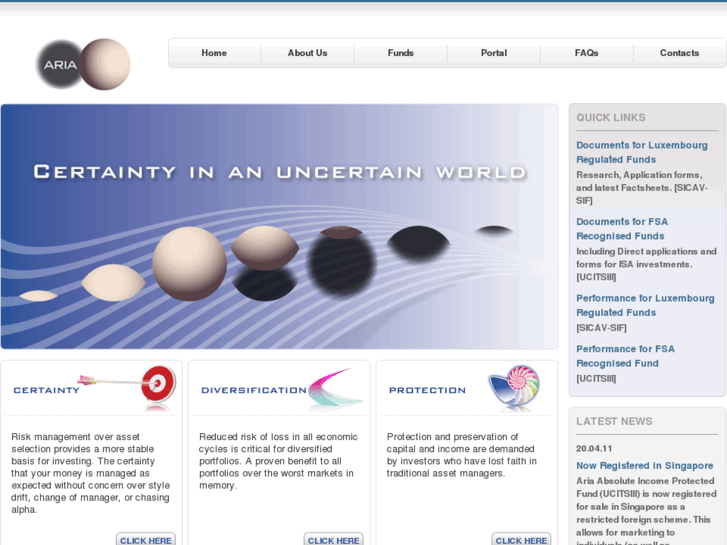Open the FAQs page
727x545 pixels.
[x=587, y=53]
